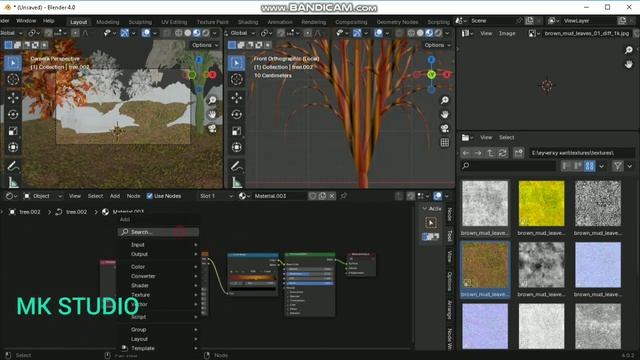Toggle camera view icon in the Camera Perspective viewport
This screenshot has width=640, height=360.
click(x=212, y=129)
